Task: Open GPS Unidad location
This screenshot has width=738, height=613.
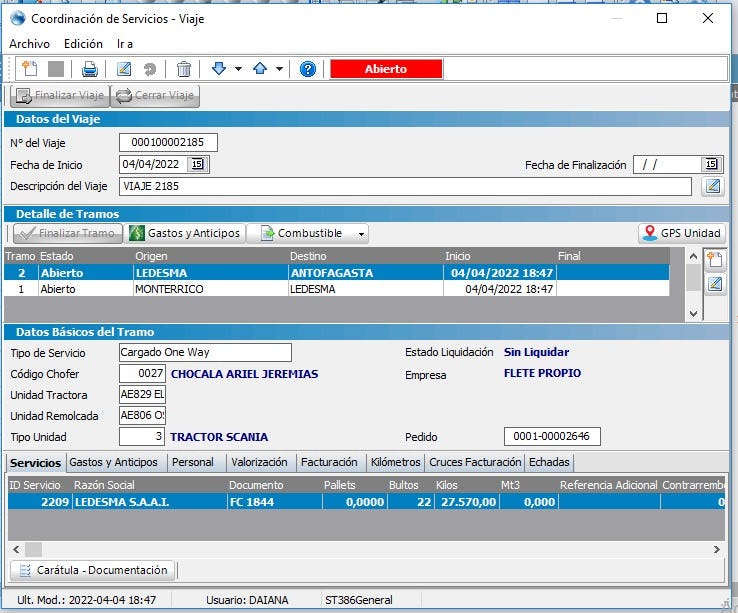Action: tap(682, 233)
